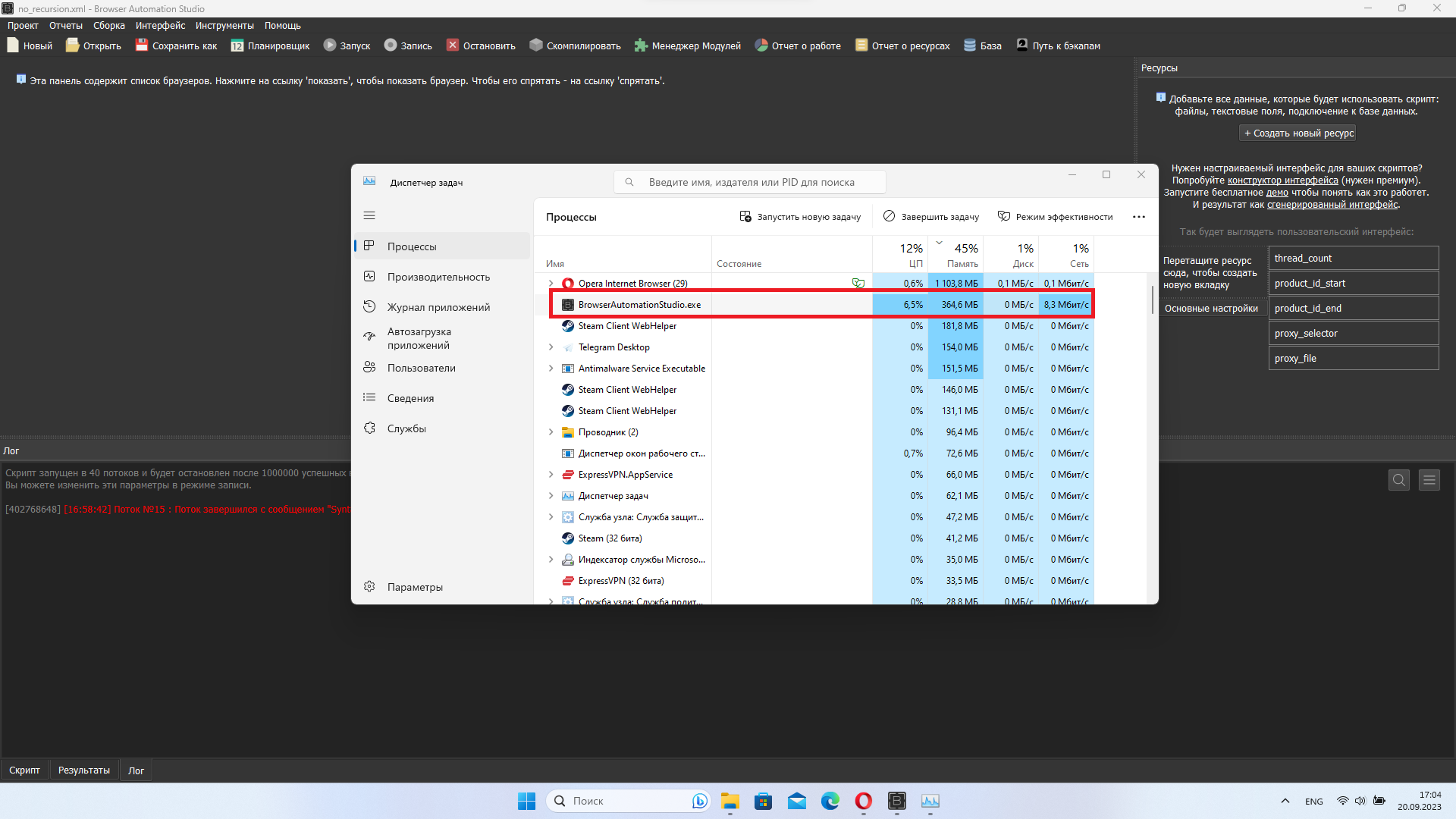Screen dimensions: 1456x819
Task: Open the Инструменты menu
Action: click(224, 26)
